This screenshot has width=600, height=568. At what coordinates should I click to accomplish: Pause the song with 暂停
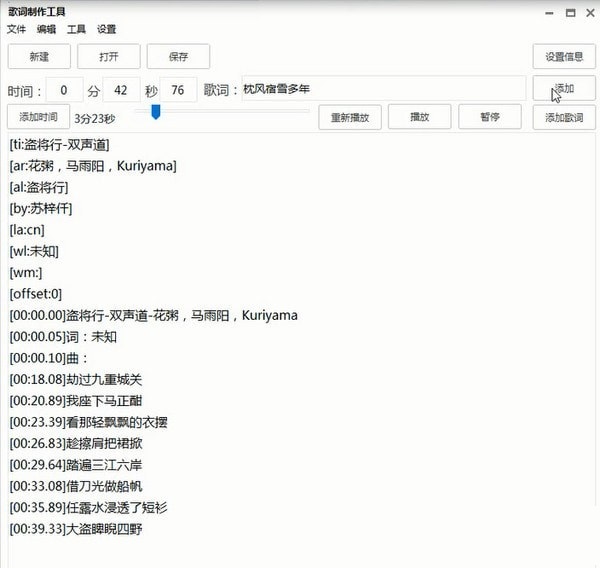(489, 117)
